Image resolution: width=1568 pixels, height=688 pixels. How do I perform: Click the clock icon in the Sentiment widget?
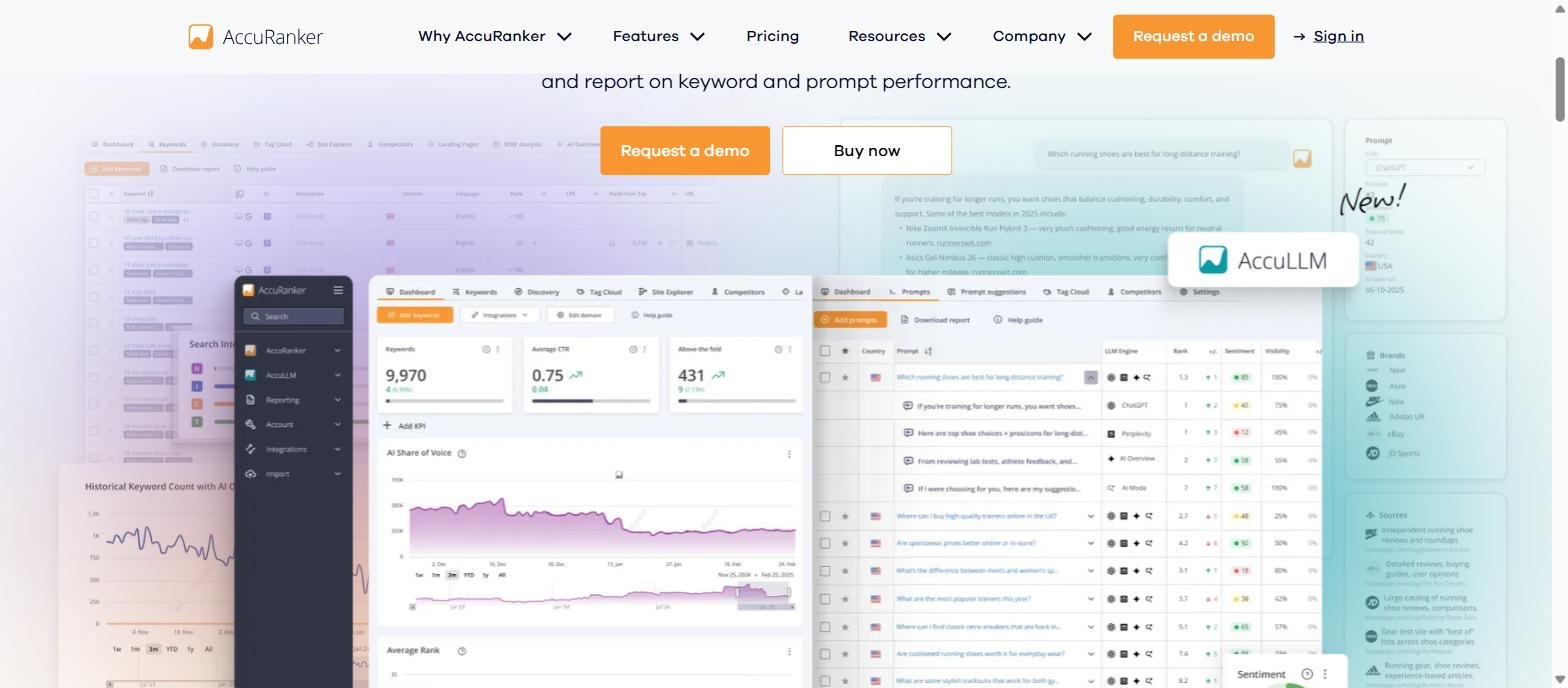pos(1307,674)
